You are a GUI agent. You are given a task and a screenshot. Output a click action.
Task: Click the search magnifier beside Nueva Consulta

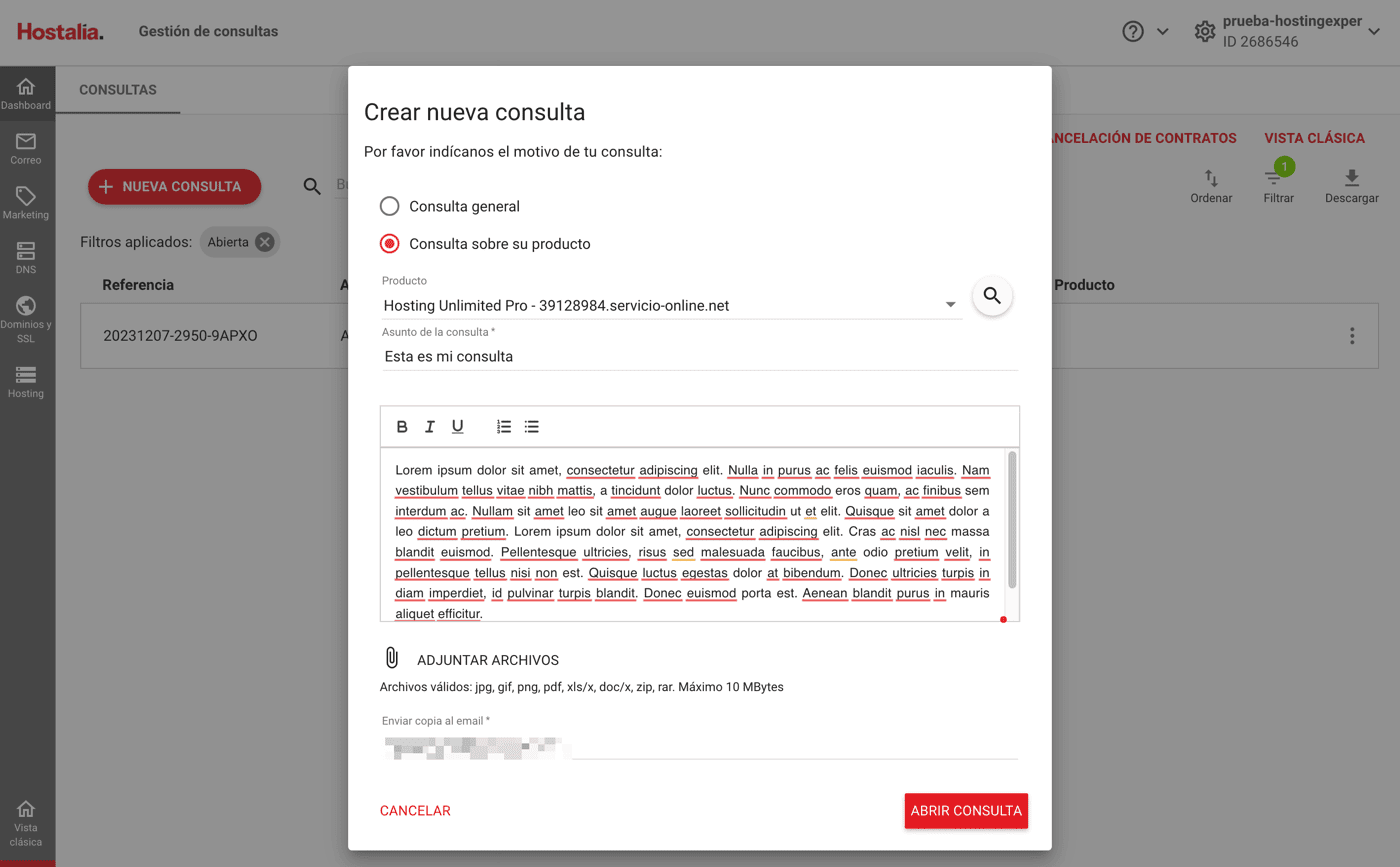(x=312, y=186)
